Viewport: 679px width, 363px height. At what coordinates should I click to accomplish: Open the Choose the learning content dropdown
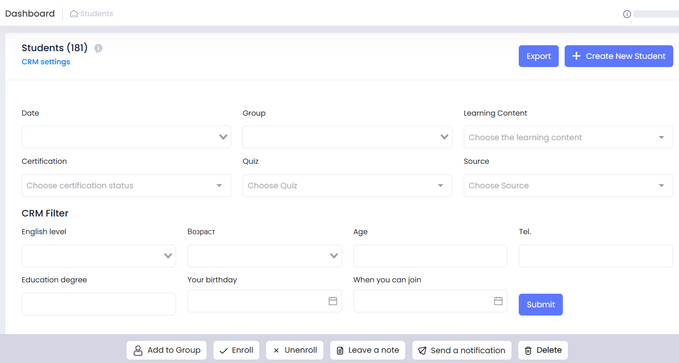(x=568, y=137)
